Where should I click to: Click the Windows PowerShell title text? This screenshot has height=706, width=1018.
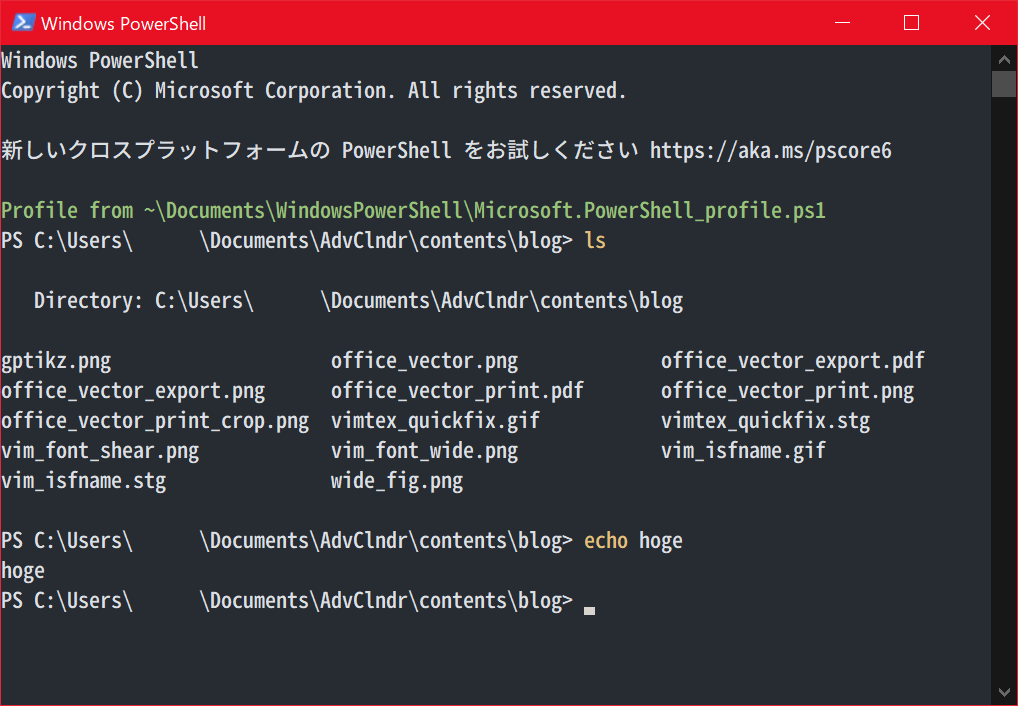pyautogui.click(x=123, y=23)
